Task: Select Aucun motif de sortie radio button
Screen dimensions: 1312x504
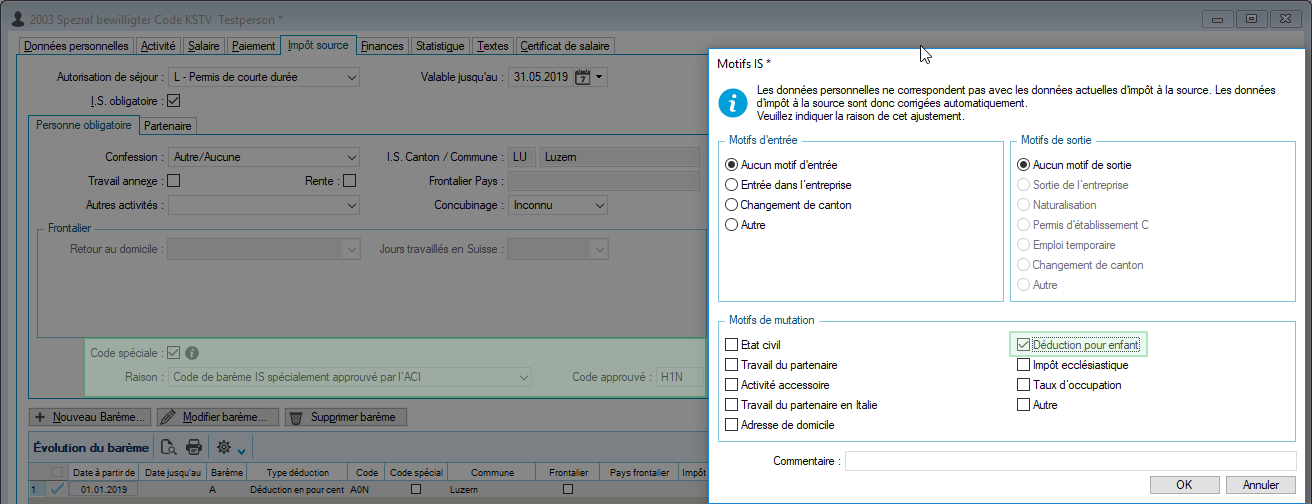Action: [1023, 165]
